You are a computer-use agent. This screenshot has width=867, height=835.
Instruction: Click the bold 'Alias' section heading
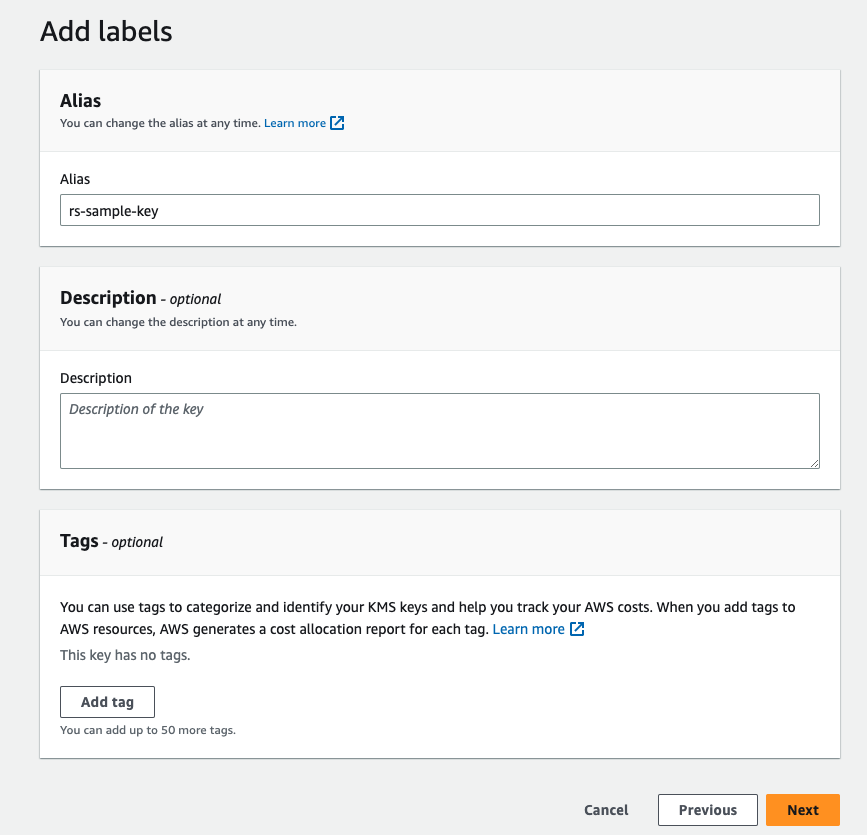click(x=81, y=101)
